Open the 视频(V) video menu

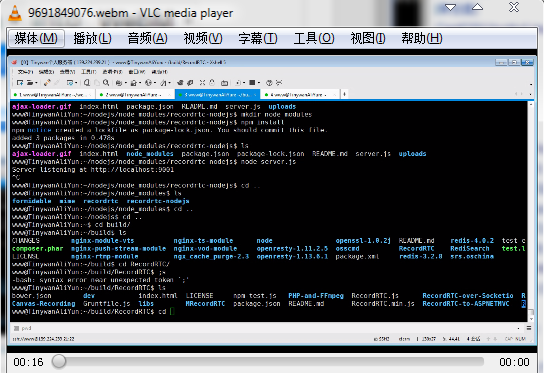[203, 38]
